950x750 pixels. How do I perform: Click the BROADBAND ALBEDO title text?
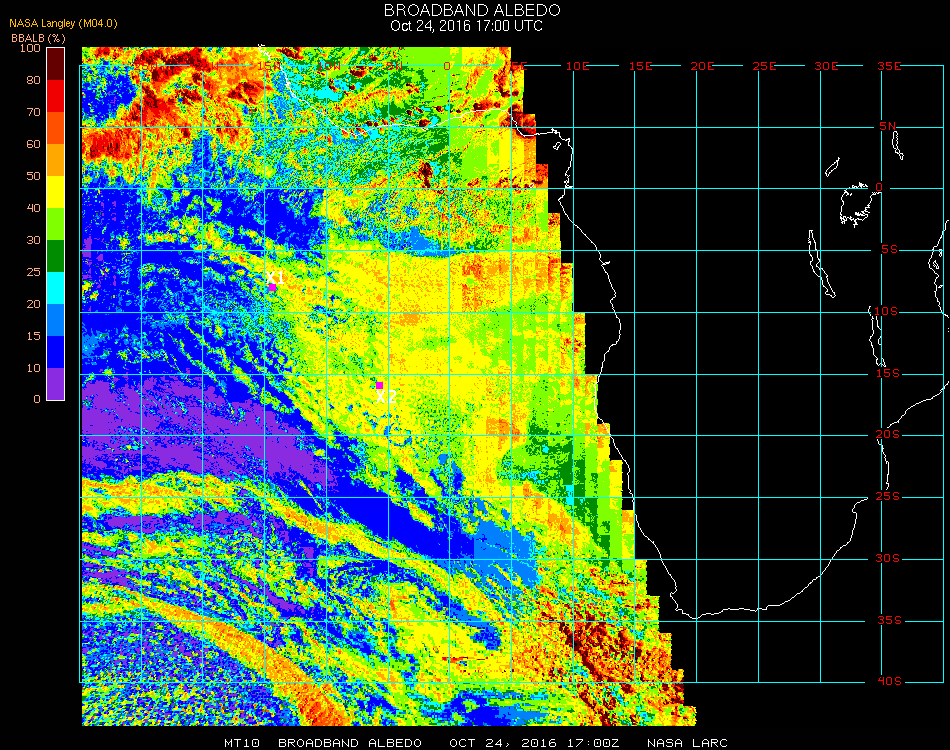[472, 10]
